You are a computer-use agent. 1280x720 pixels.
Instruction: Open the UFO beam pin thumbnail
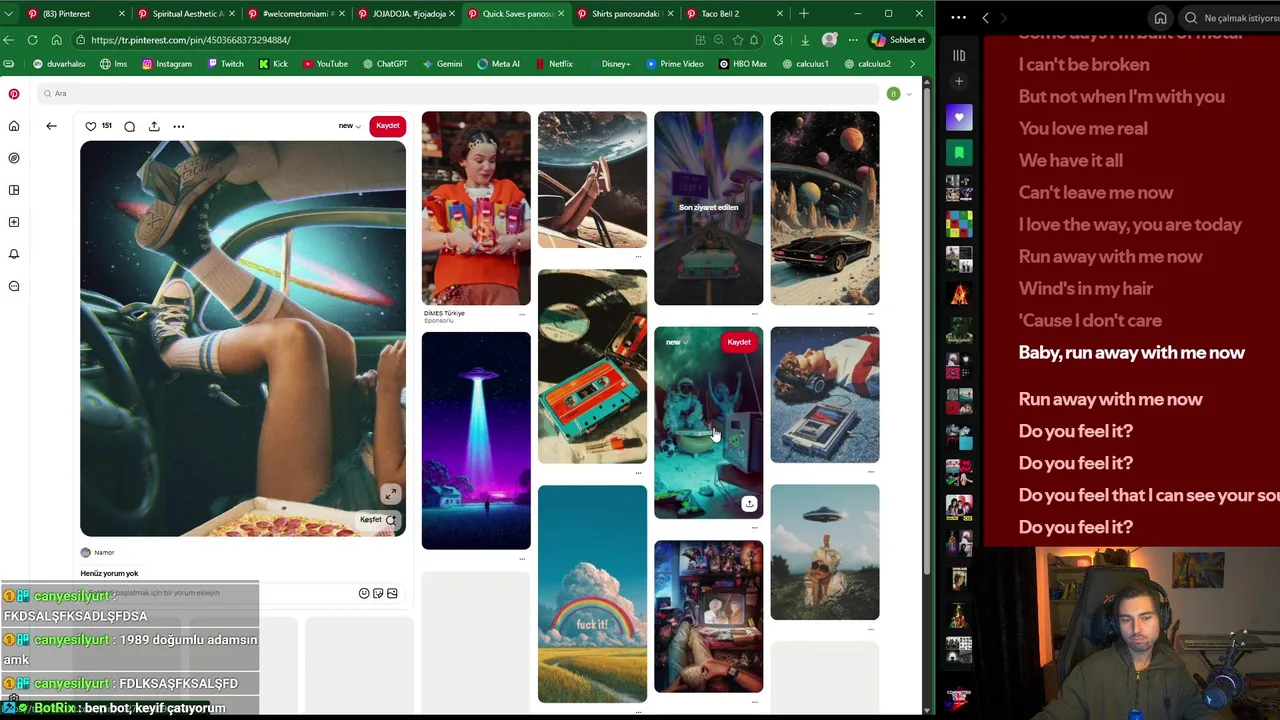point(476,441)
